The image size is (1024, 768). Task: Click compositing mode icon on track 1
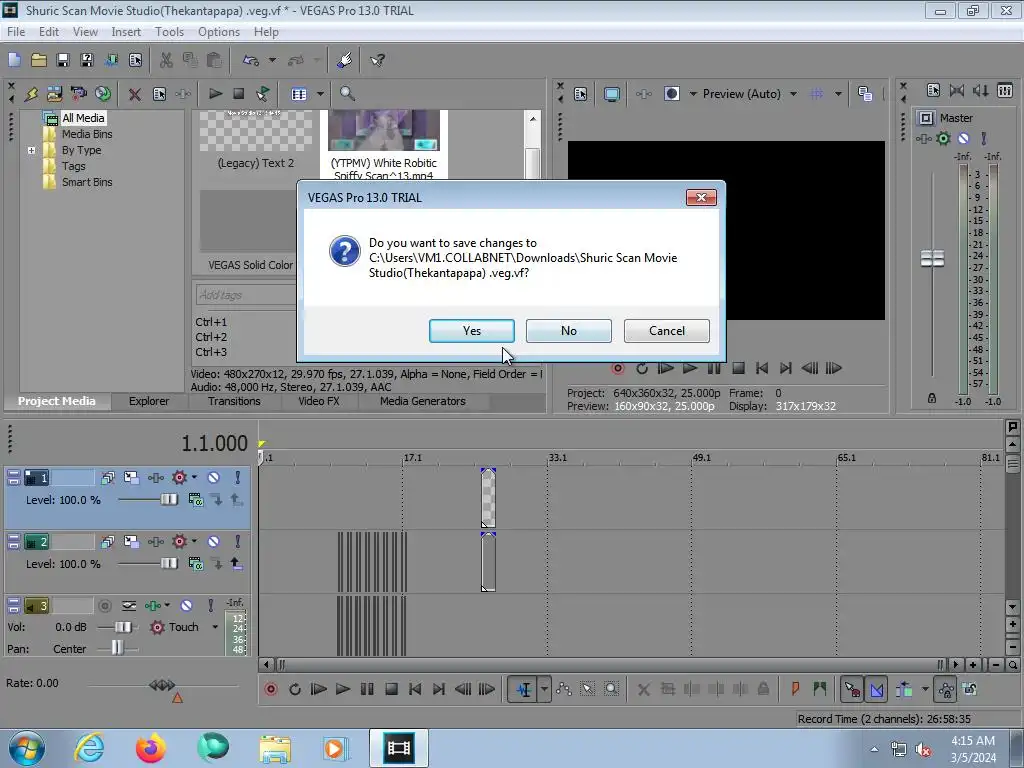(196, 500)
